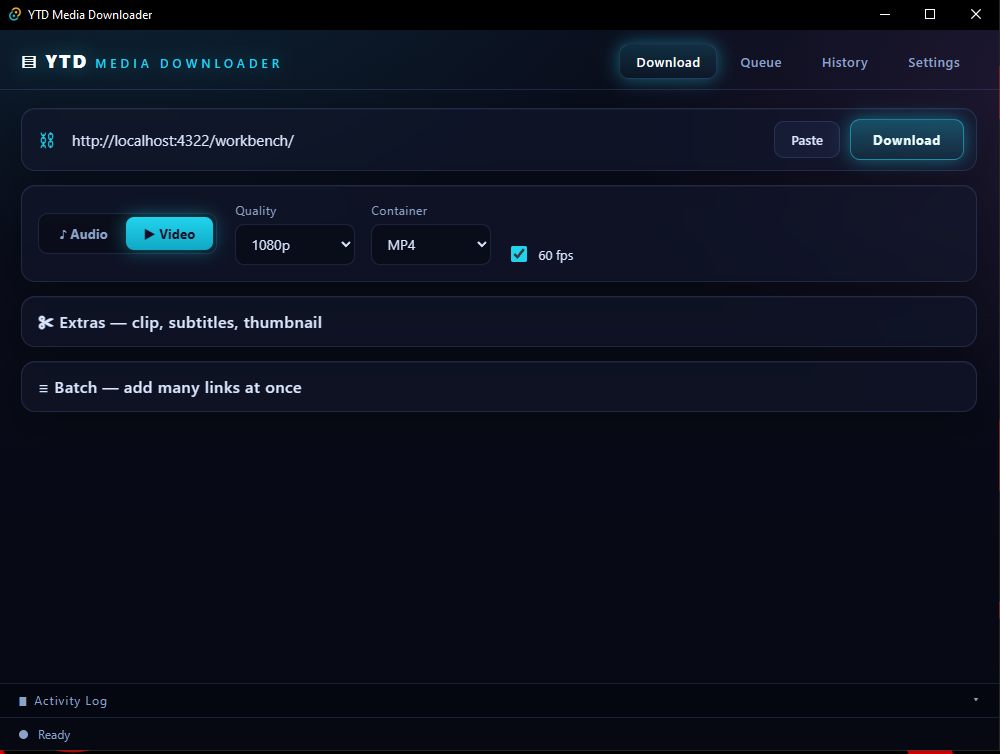The image size is (1000, 754).
Task: Click the Ready status text
Action: [x=54, y=735]
